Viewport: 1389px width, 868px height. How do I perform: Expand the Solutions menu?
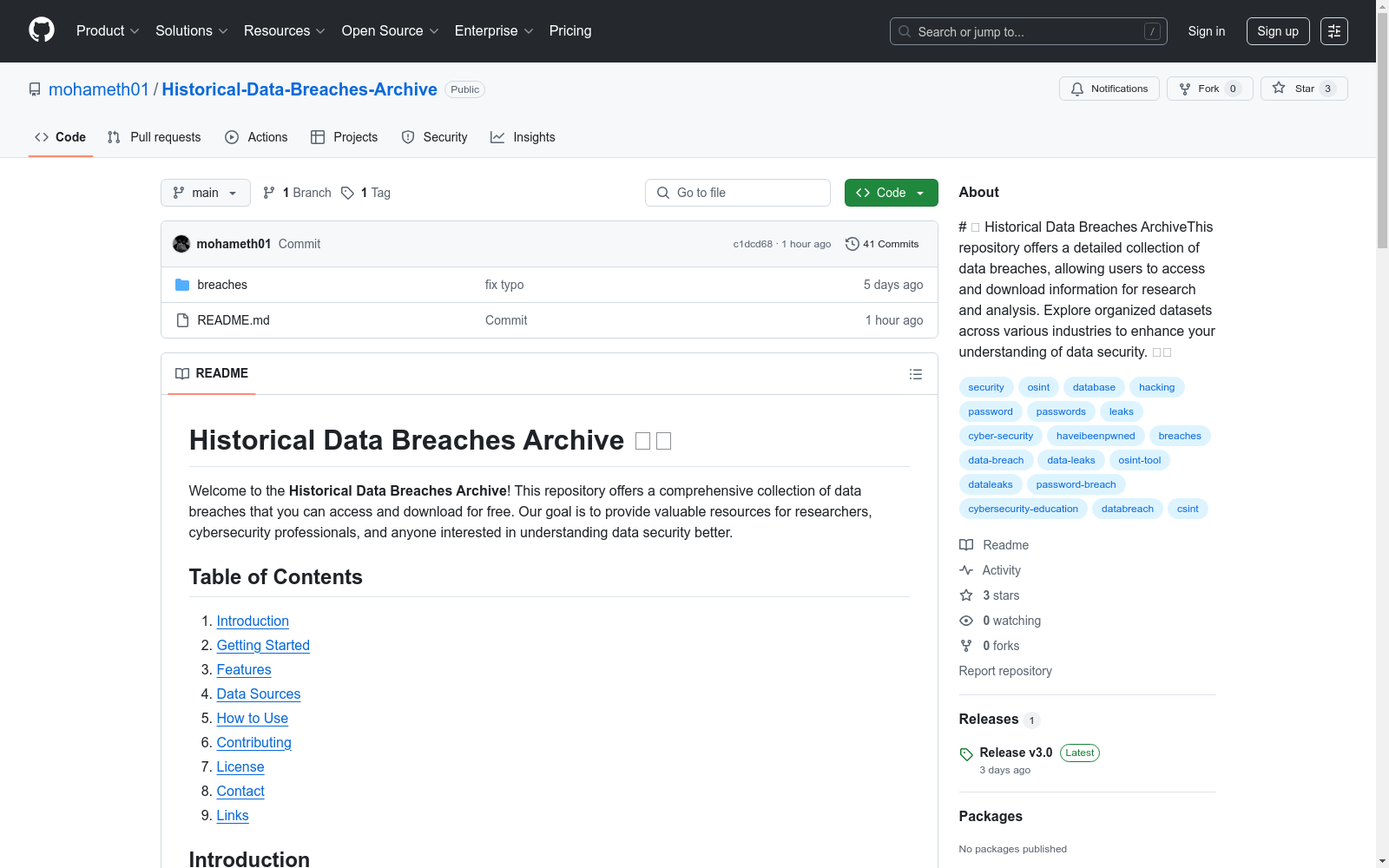pyautogui.click(x=192, y=31)
